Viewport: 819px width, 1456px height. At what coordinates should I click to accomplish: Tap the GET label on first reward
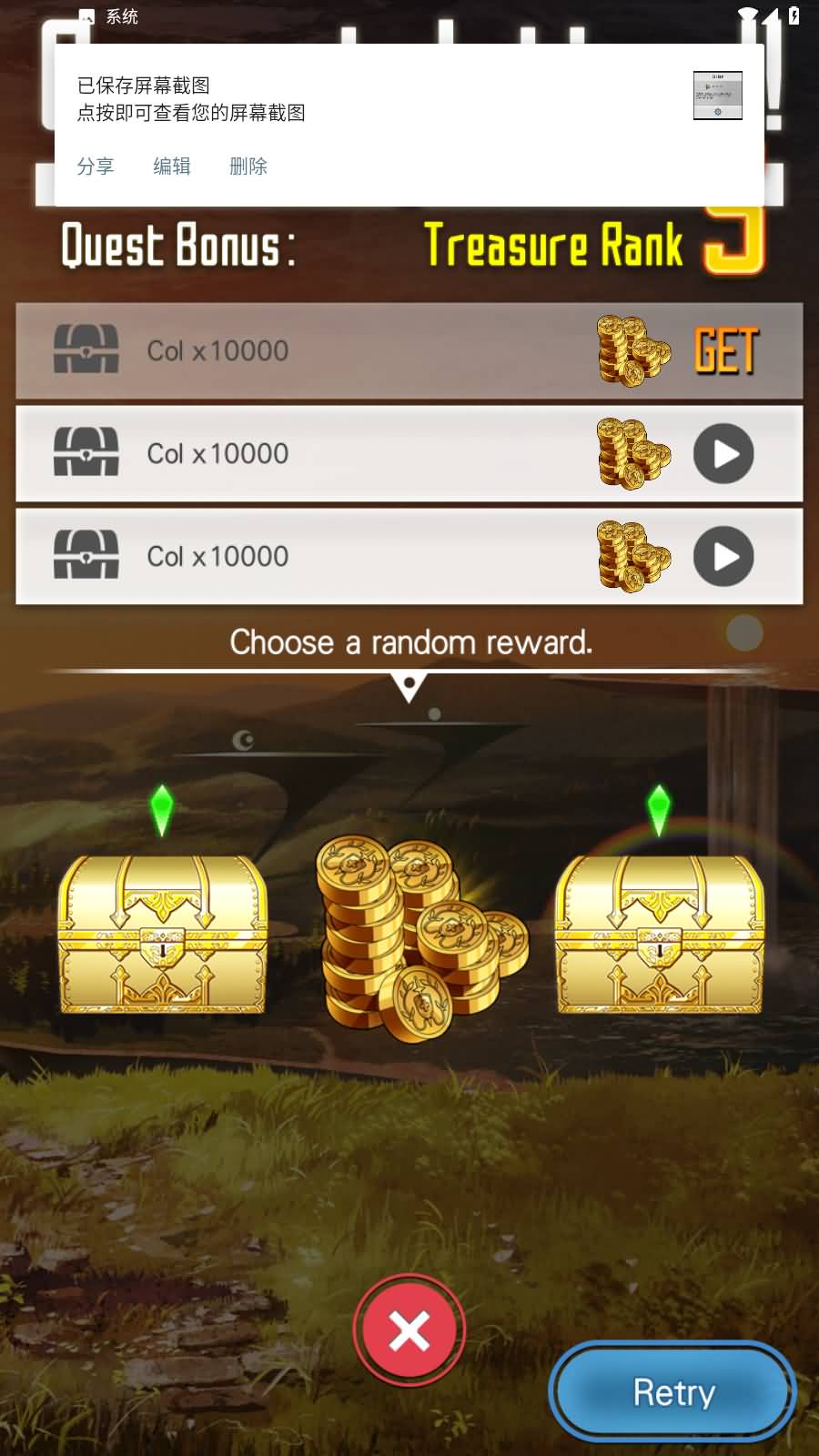pos(725,351)
